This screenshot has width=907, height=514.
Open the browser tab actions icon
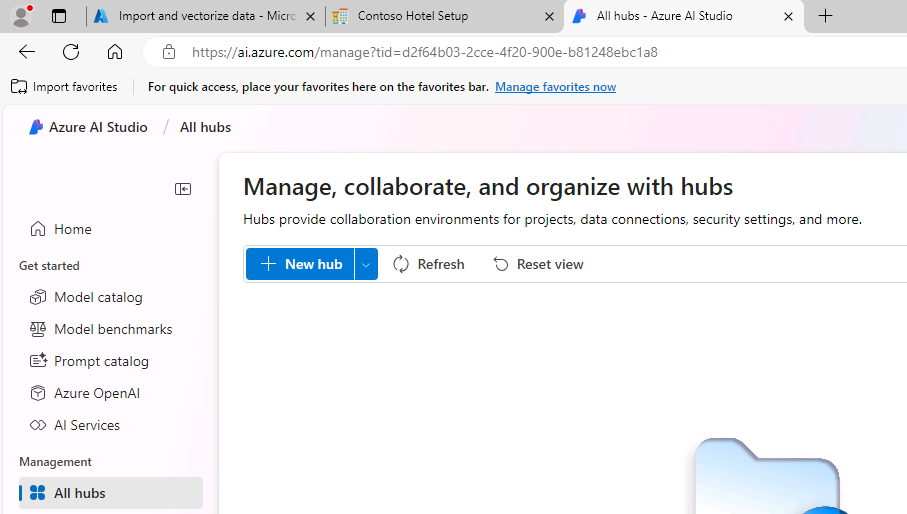59,16
